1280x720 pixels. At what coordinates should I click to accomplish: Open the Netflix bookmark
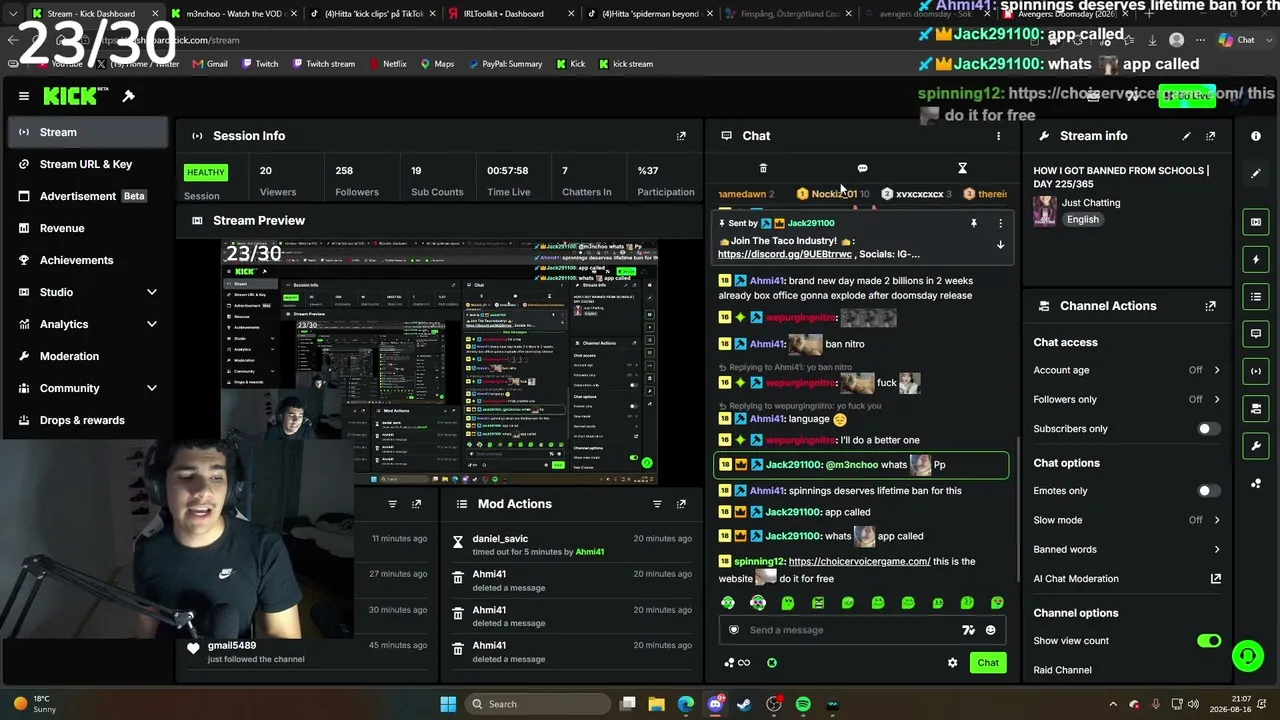coord(387,64)
